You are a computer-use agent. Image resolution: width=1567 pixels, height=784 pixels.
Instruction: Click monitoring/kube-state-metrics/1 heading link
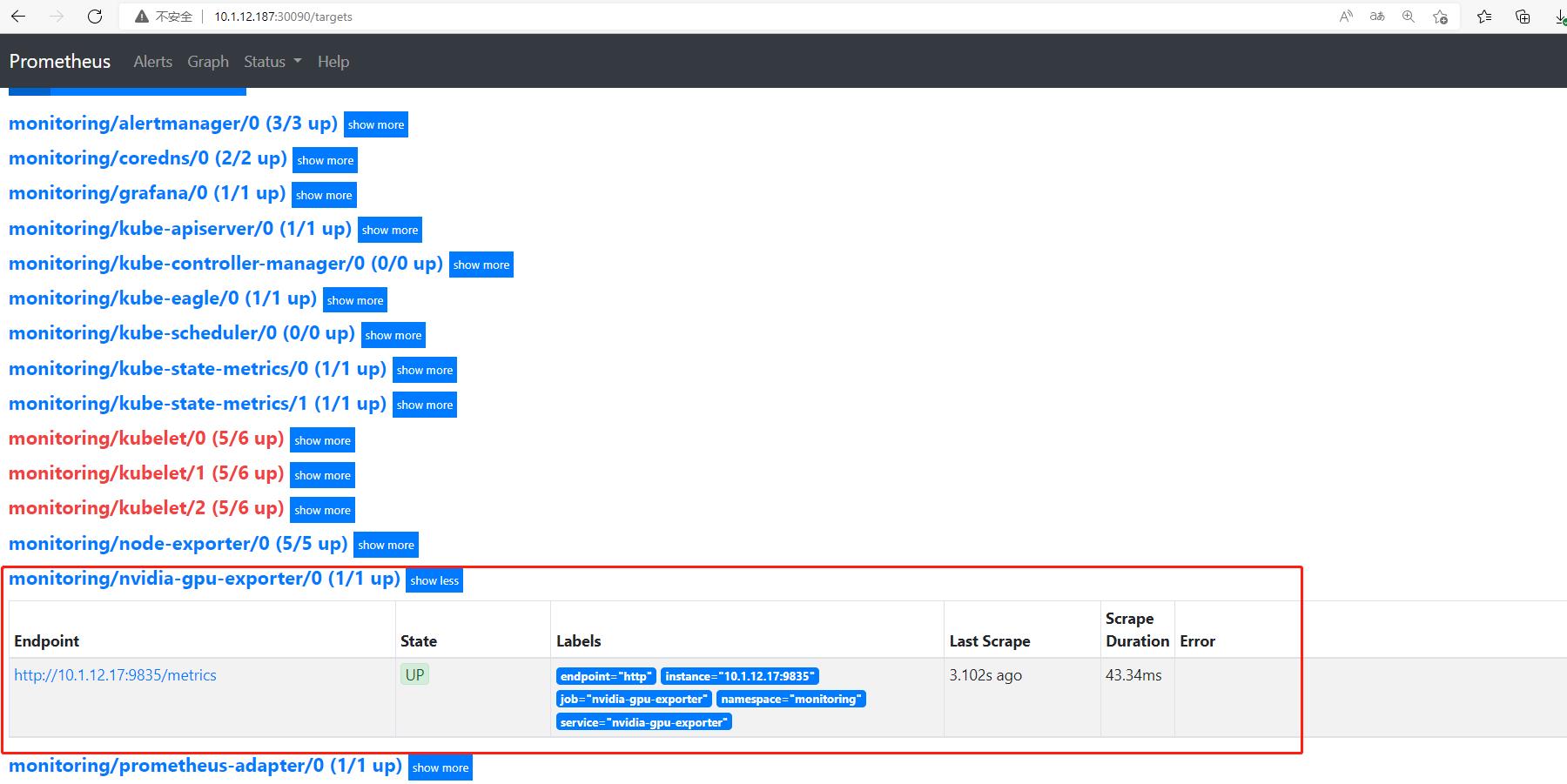tap(198, 404)
